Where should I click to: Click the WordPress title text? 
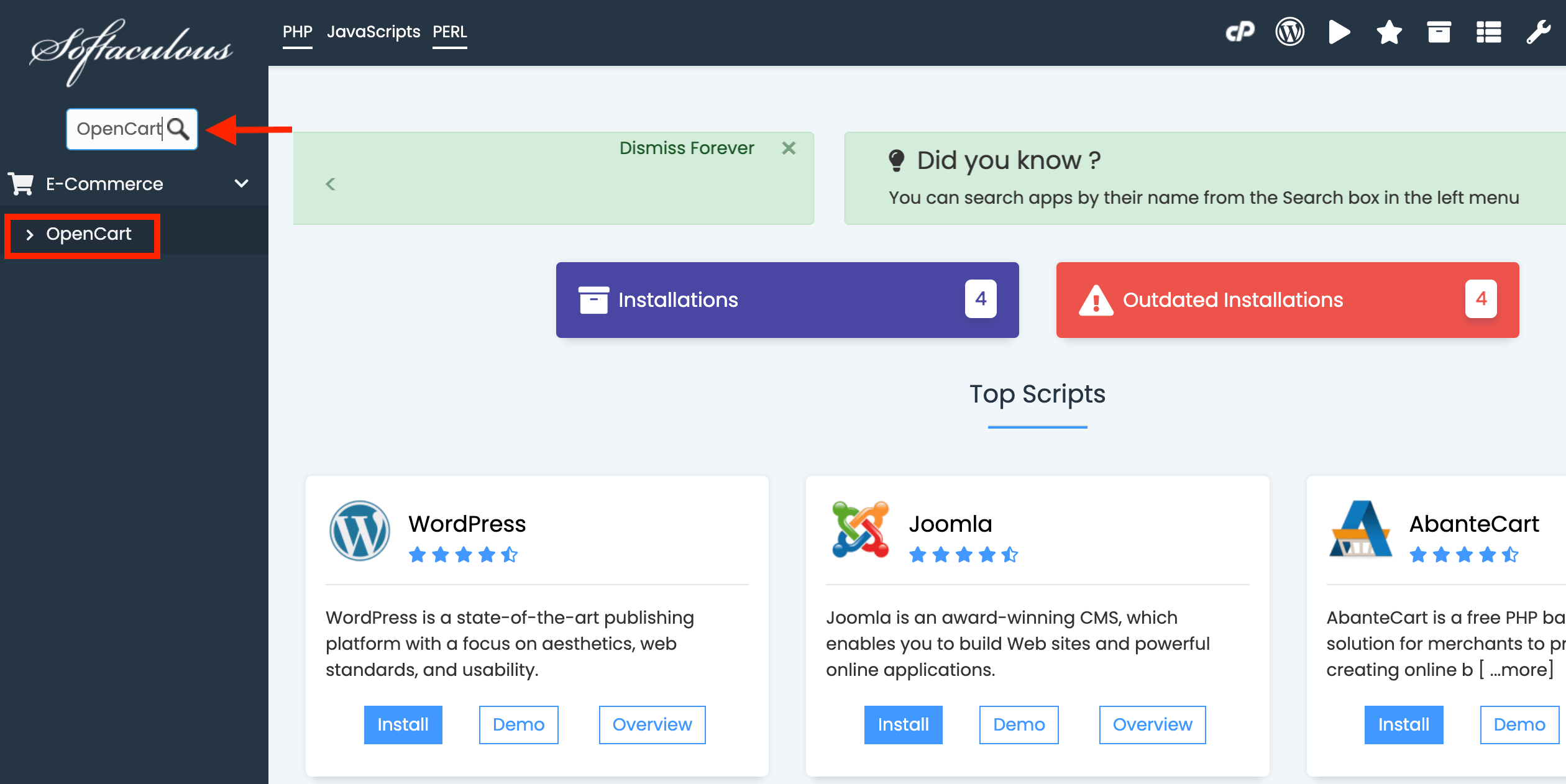[467, 524]
